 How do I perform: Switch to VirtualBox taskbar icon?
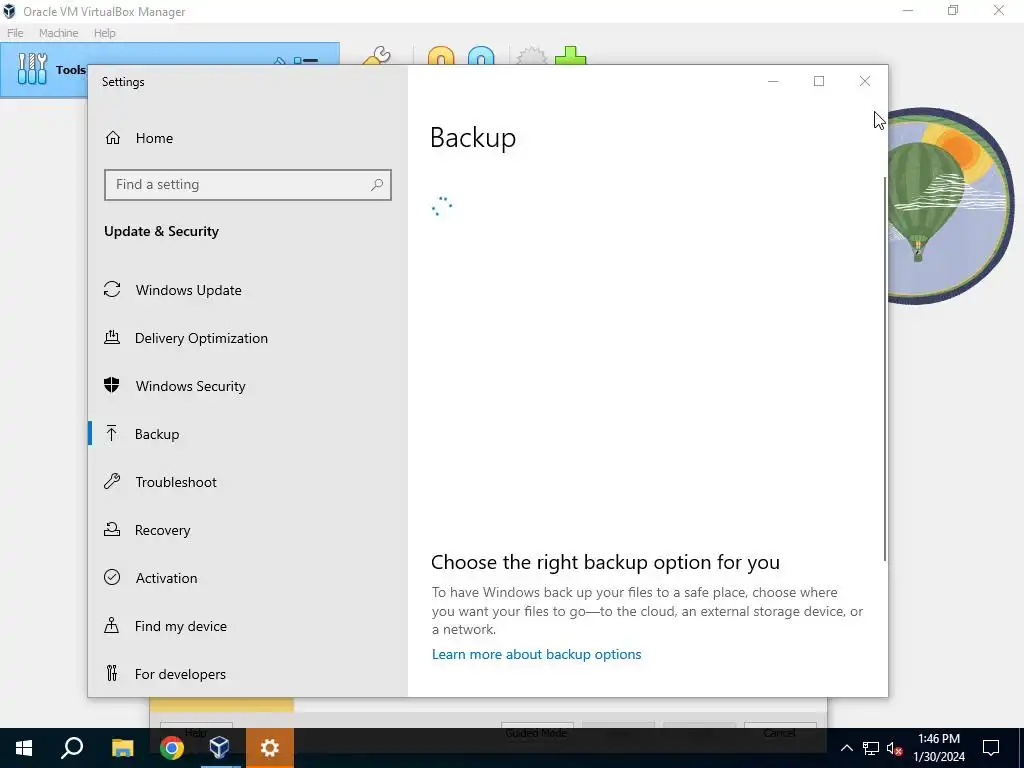[220, 748]
